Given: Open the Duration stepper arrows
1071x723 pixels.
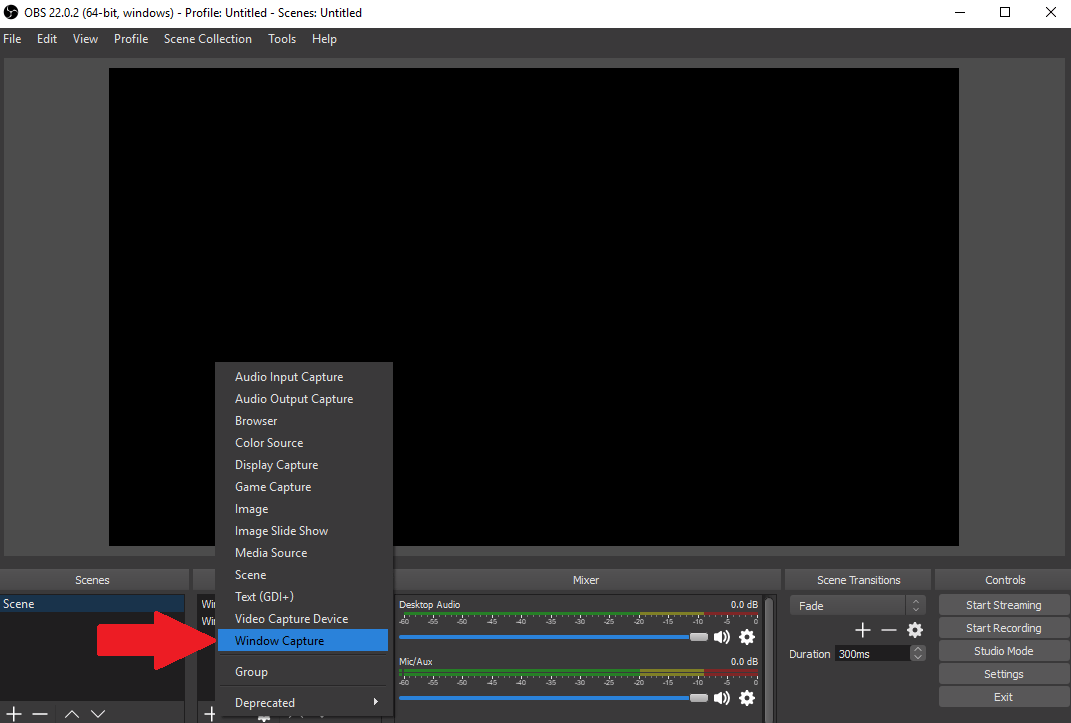Looking at the screenshot, I should click(917, 653).
